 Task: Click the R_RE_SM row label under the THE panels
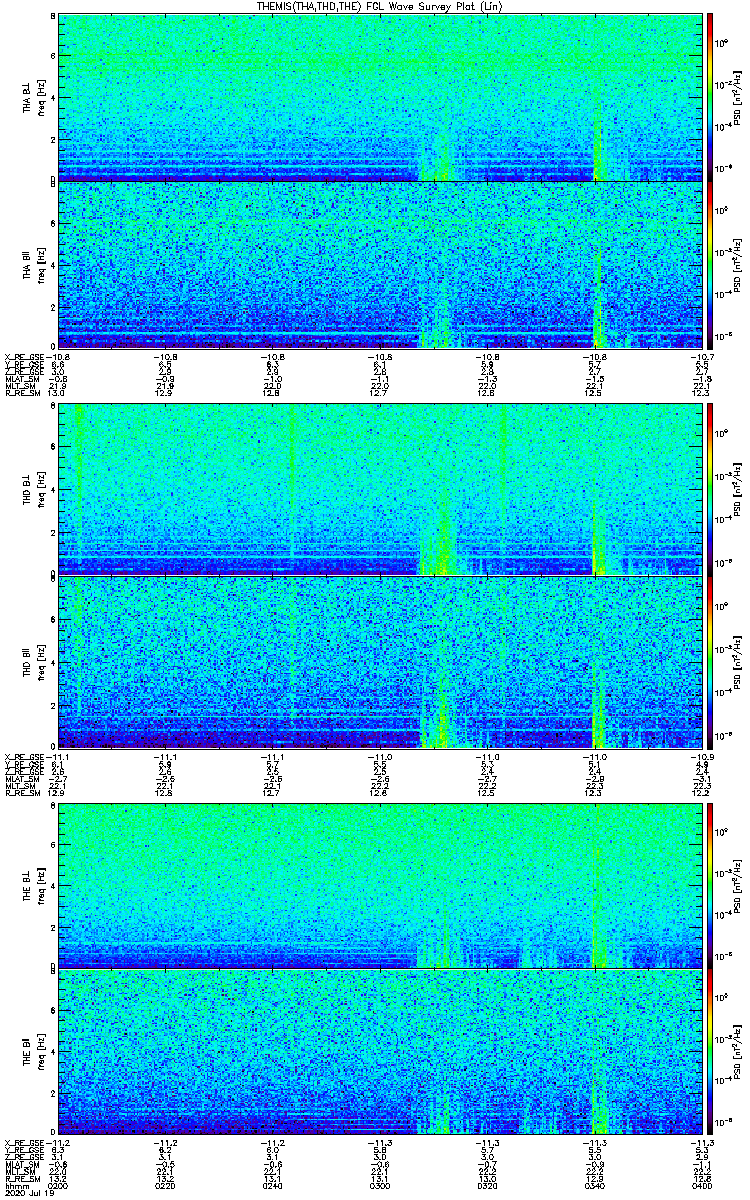click(x=22, y=1178)
